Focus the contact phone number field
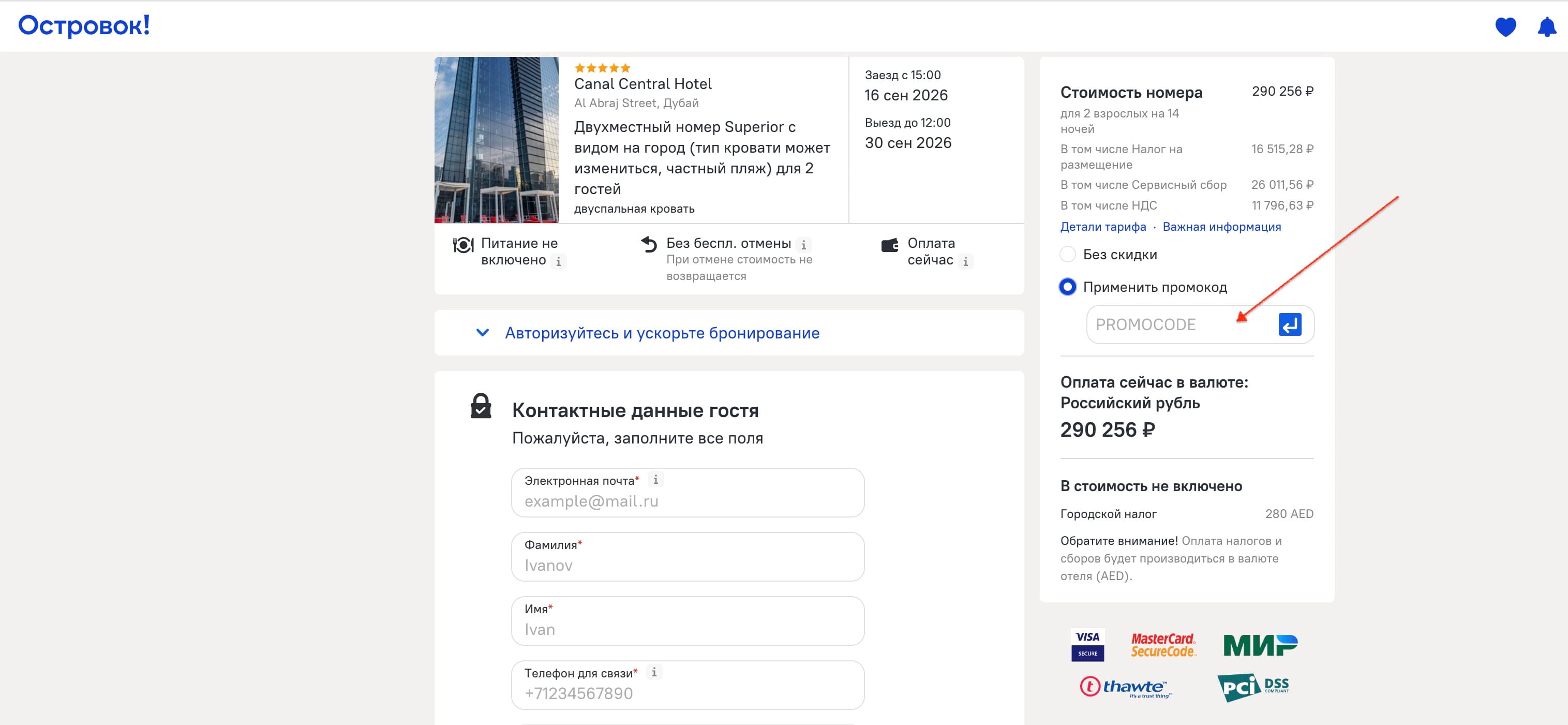The width and height of the screenshot is (1568, 725). (687, 693)
